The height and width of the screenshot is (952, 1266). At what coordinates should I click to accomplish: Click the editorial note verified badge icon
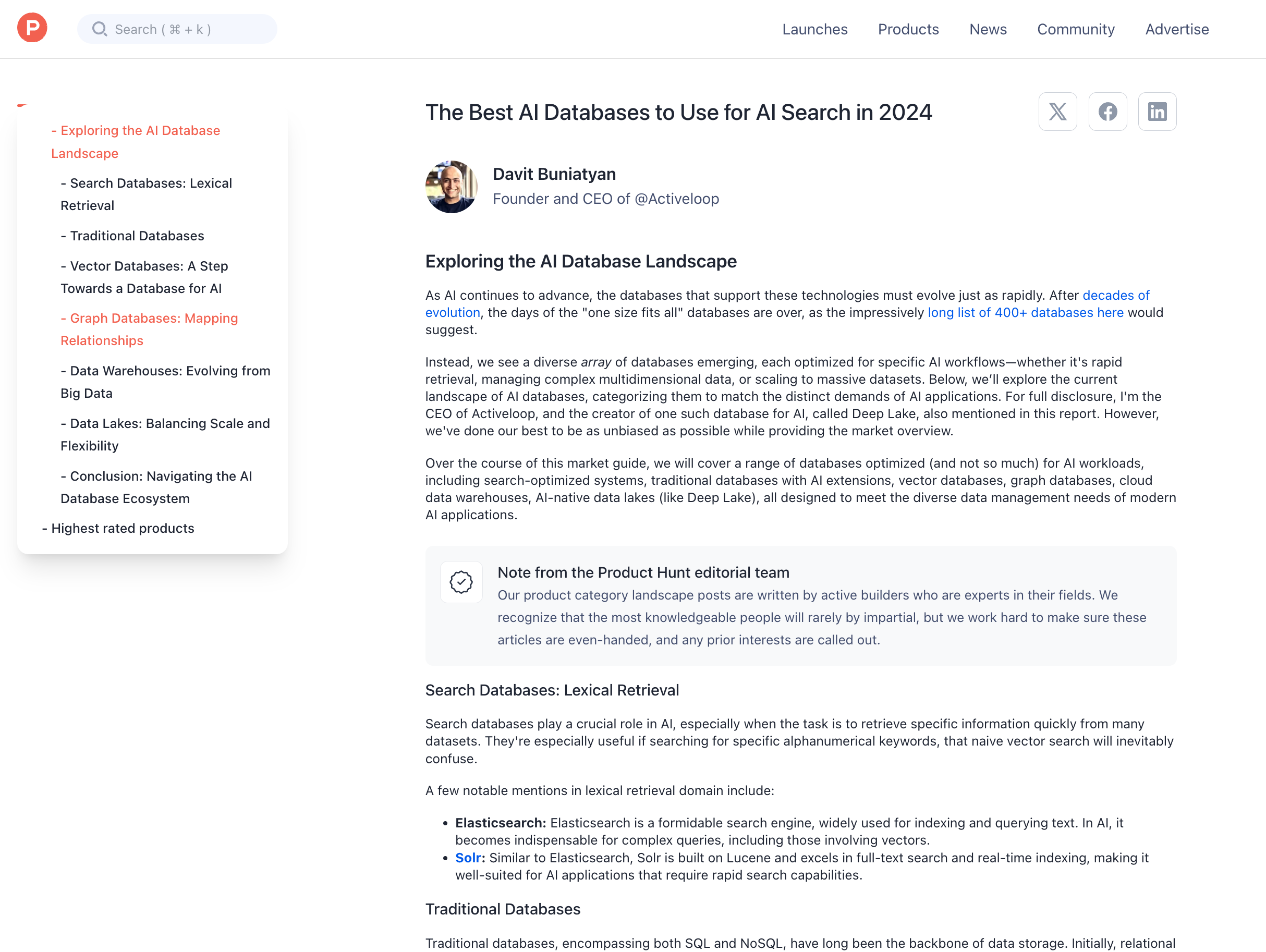461,582
